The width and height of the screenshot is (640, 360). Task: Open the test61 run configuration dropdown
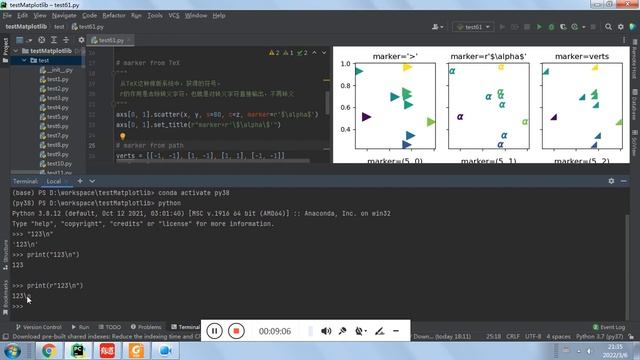(x=473, y=27)
